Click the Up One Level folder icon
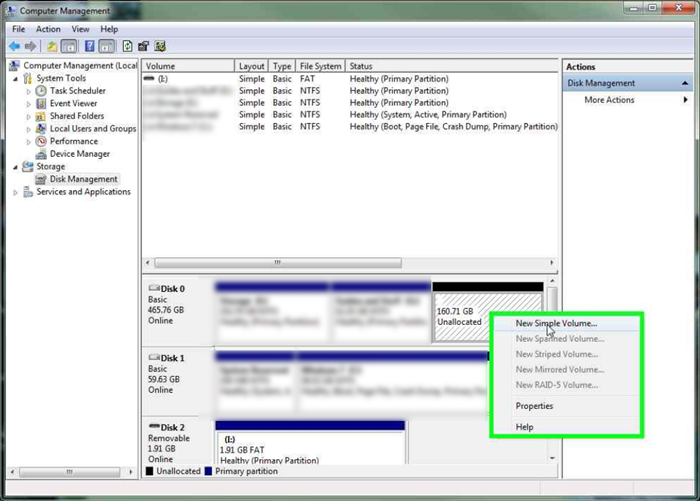The width and height of the screenshot is (700, 501). point(52,46)
